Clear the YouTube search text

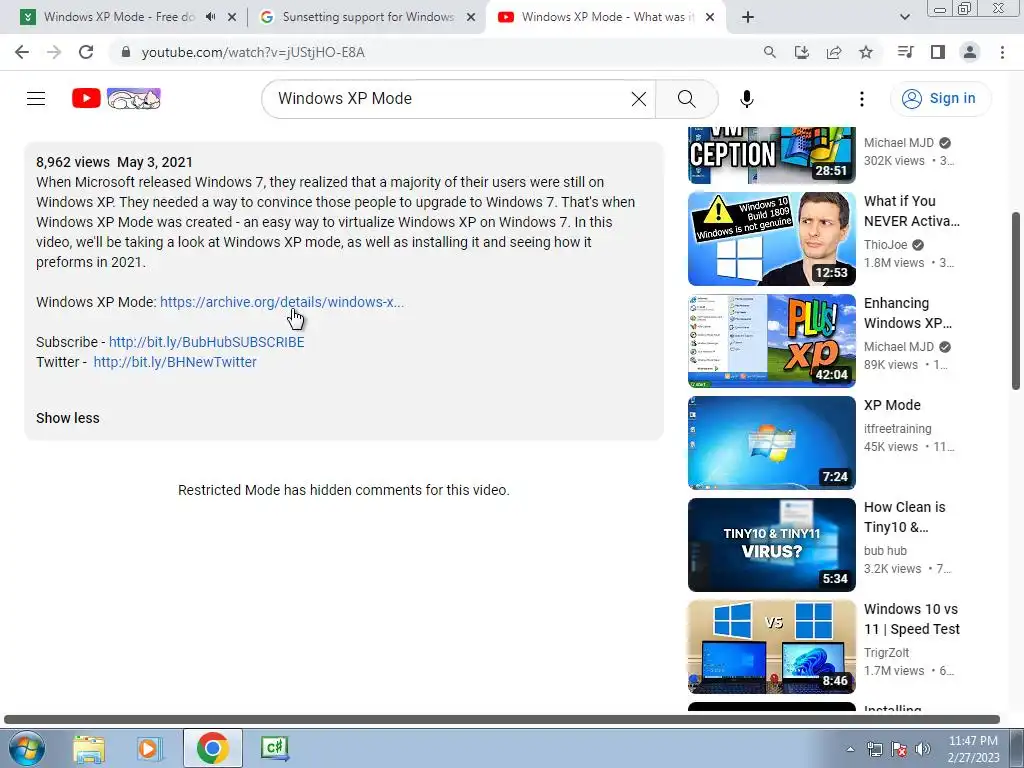tap(639, 99)
